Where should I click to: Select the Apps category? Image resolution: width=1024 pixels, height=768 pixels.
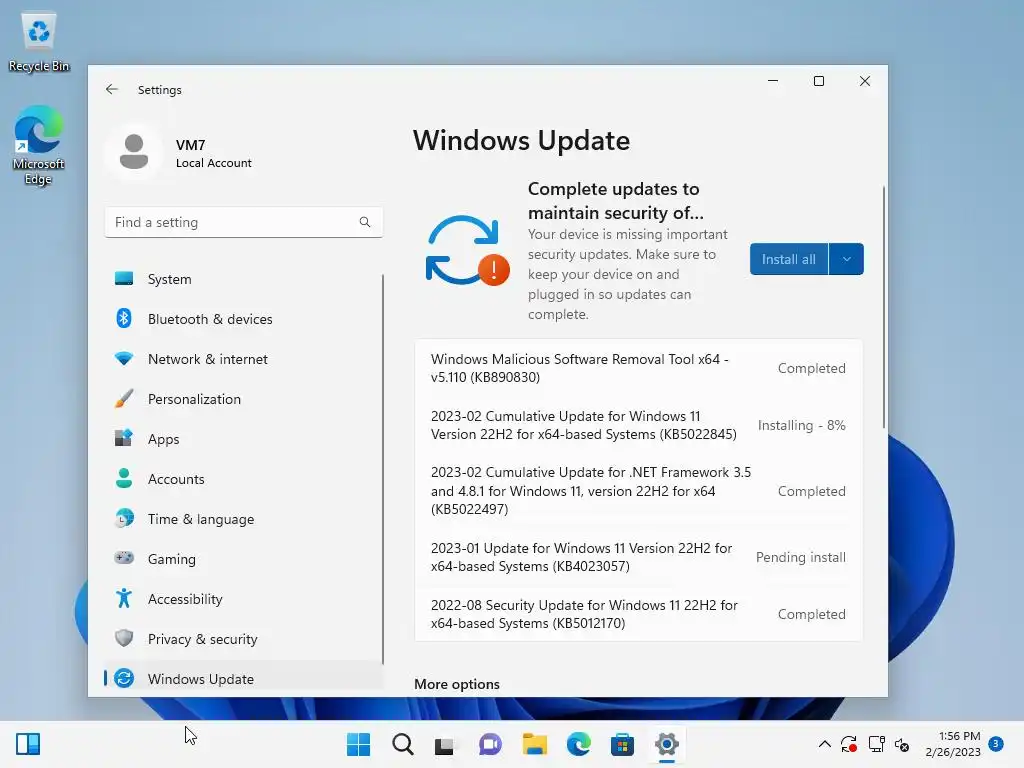click(244, 439)
